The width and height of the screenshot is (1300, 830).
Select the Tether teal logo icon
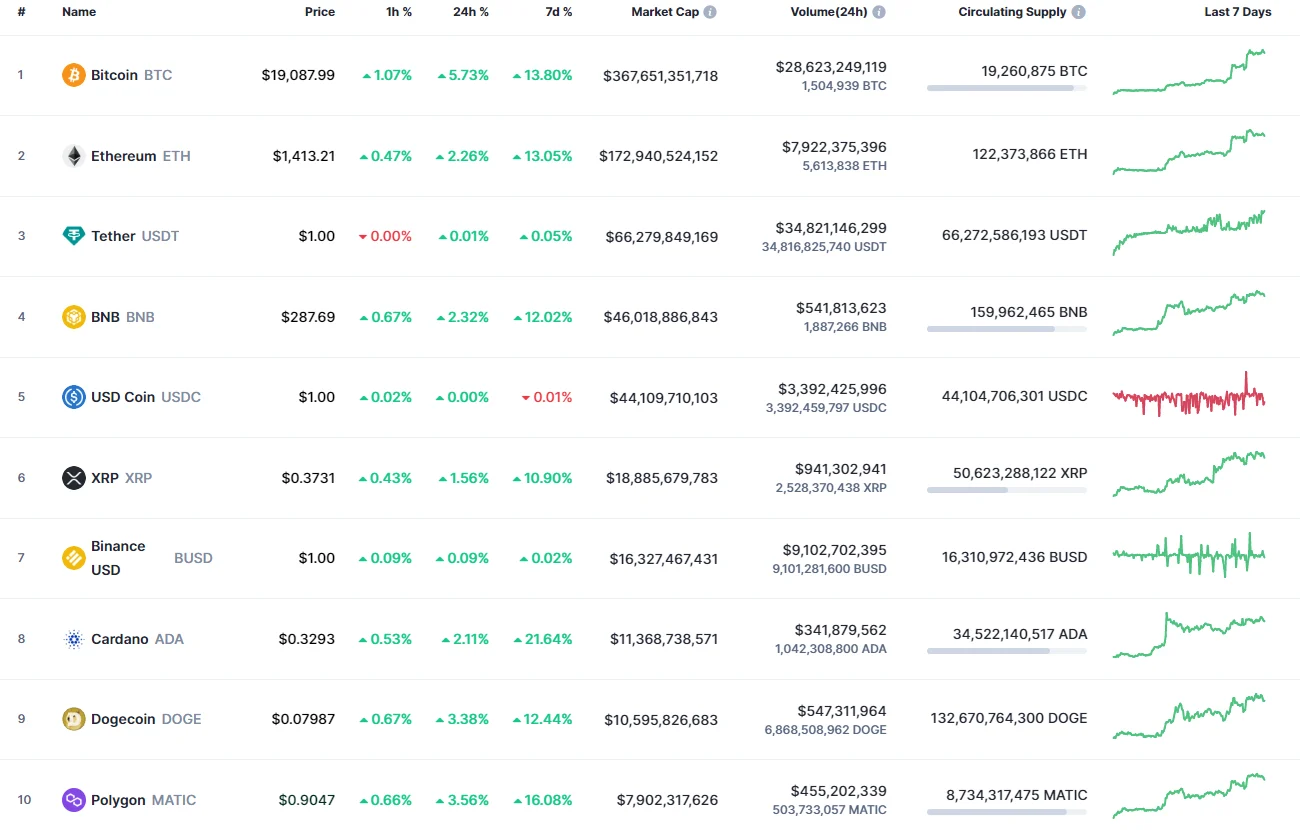click(x=73, y=235)
